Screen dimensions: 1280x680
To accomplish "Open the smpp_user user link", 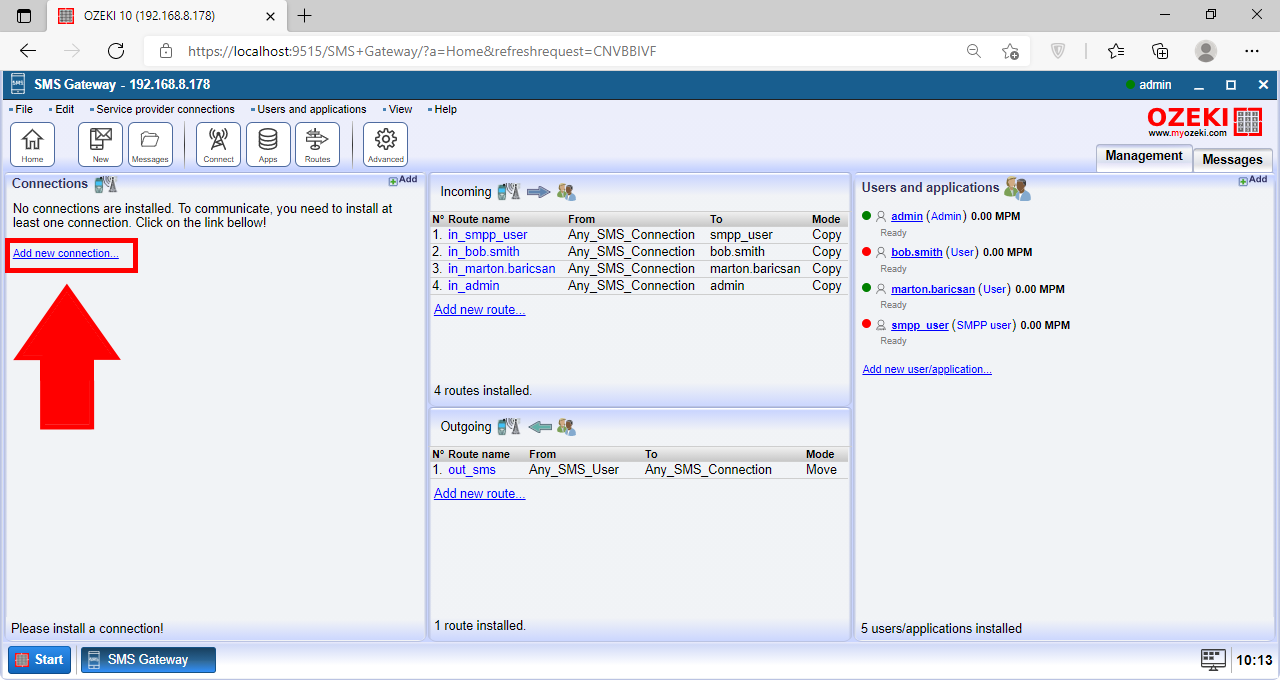I will (920, 325).
